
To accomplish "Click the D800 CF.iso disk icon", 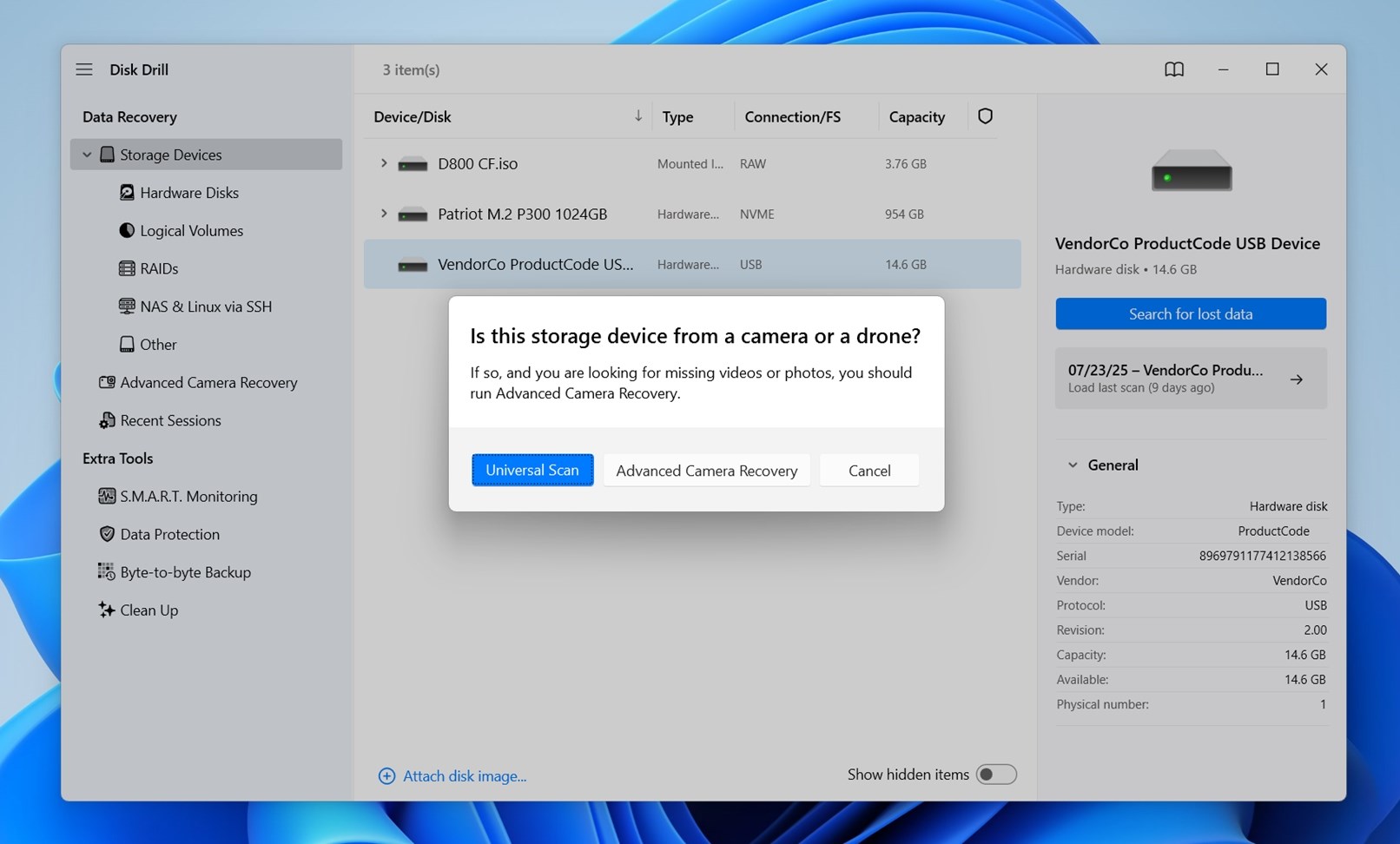I will [413, 164].
